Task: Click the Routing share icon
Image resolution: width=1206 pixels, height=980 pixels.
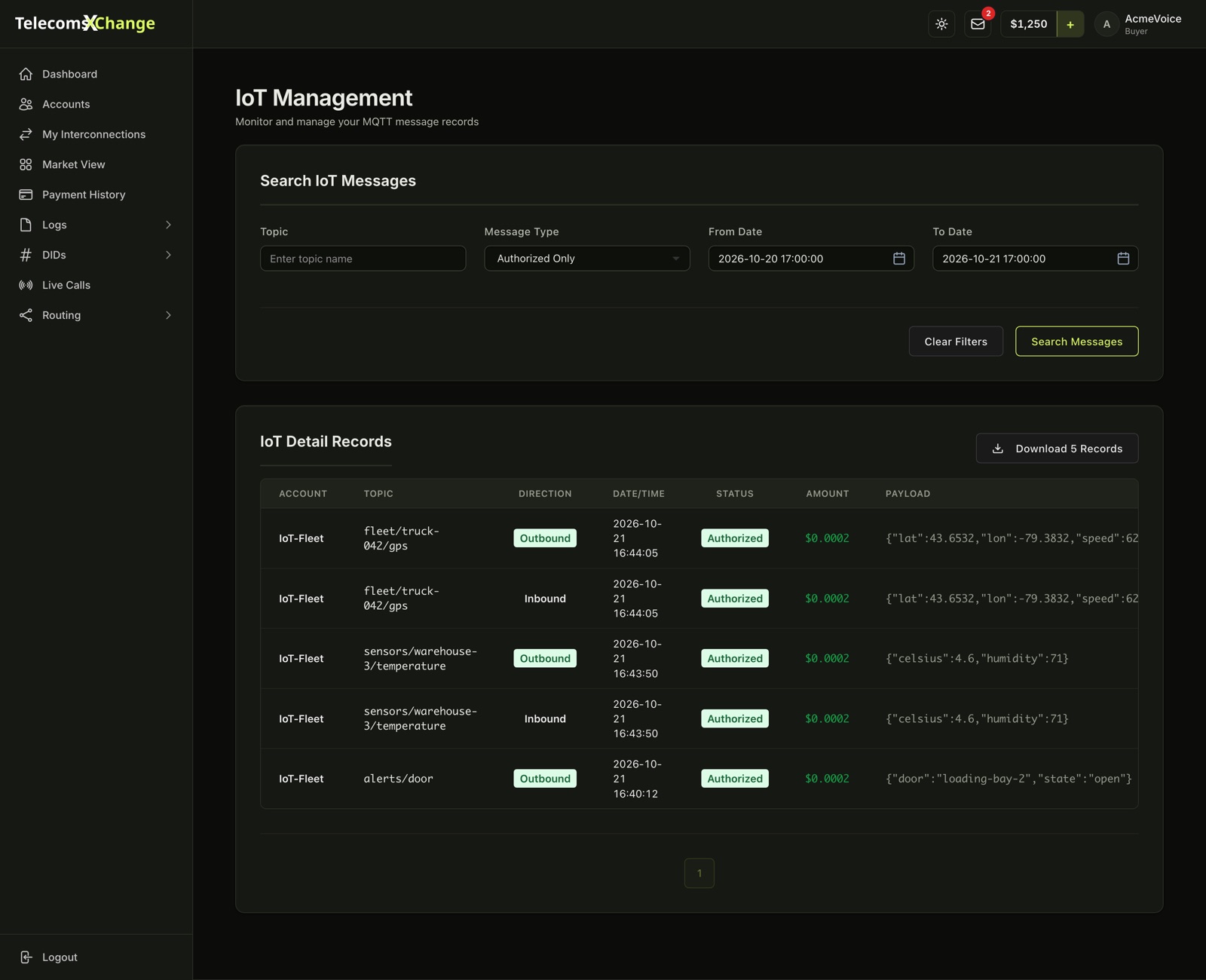Action: coord(26,315)
